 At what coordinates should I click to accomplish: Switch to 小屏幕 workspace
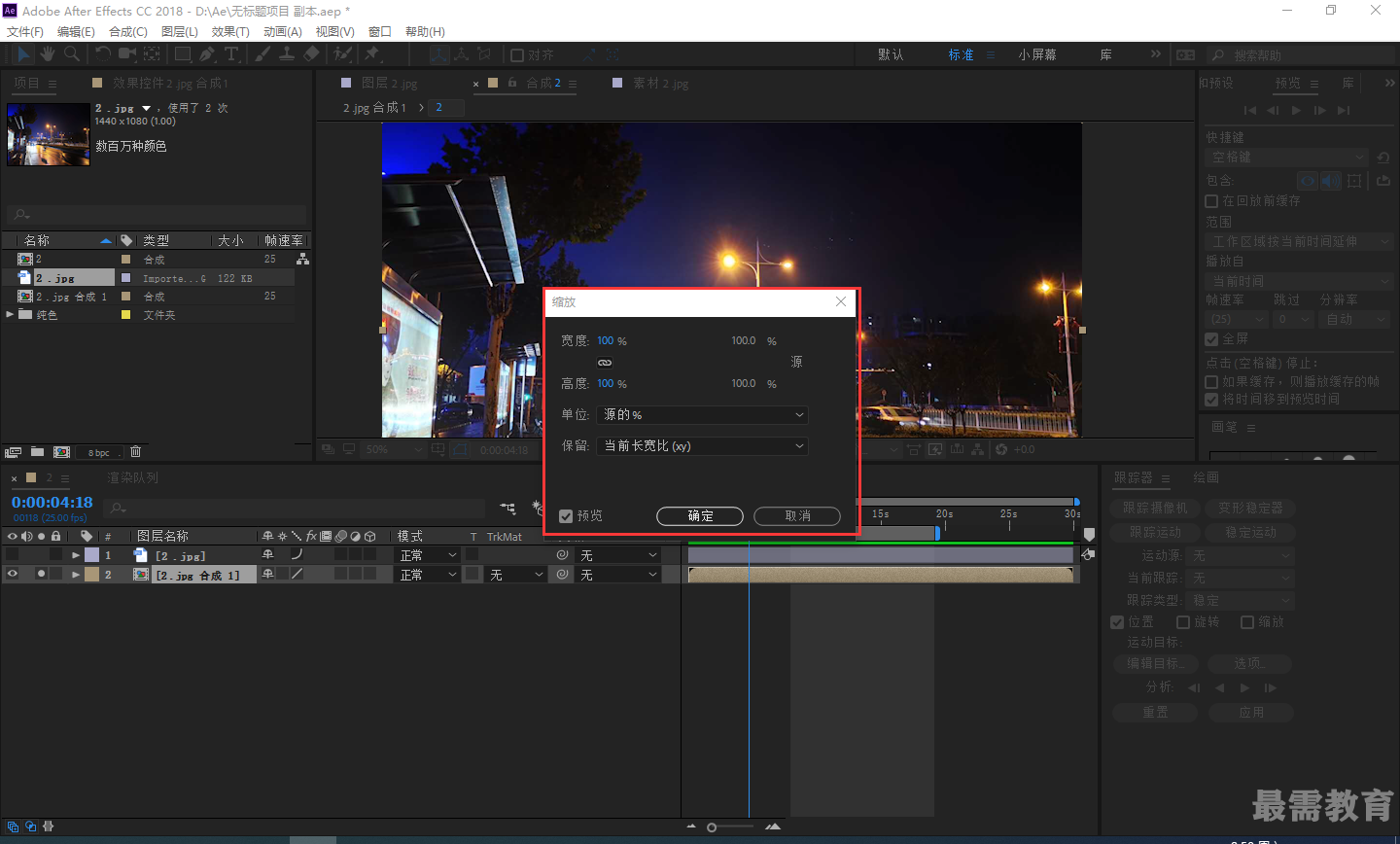coord(1037,55)
